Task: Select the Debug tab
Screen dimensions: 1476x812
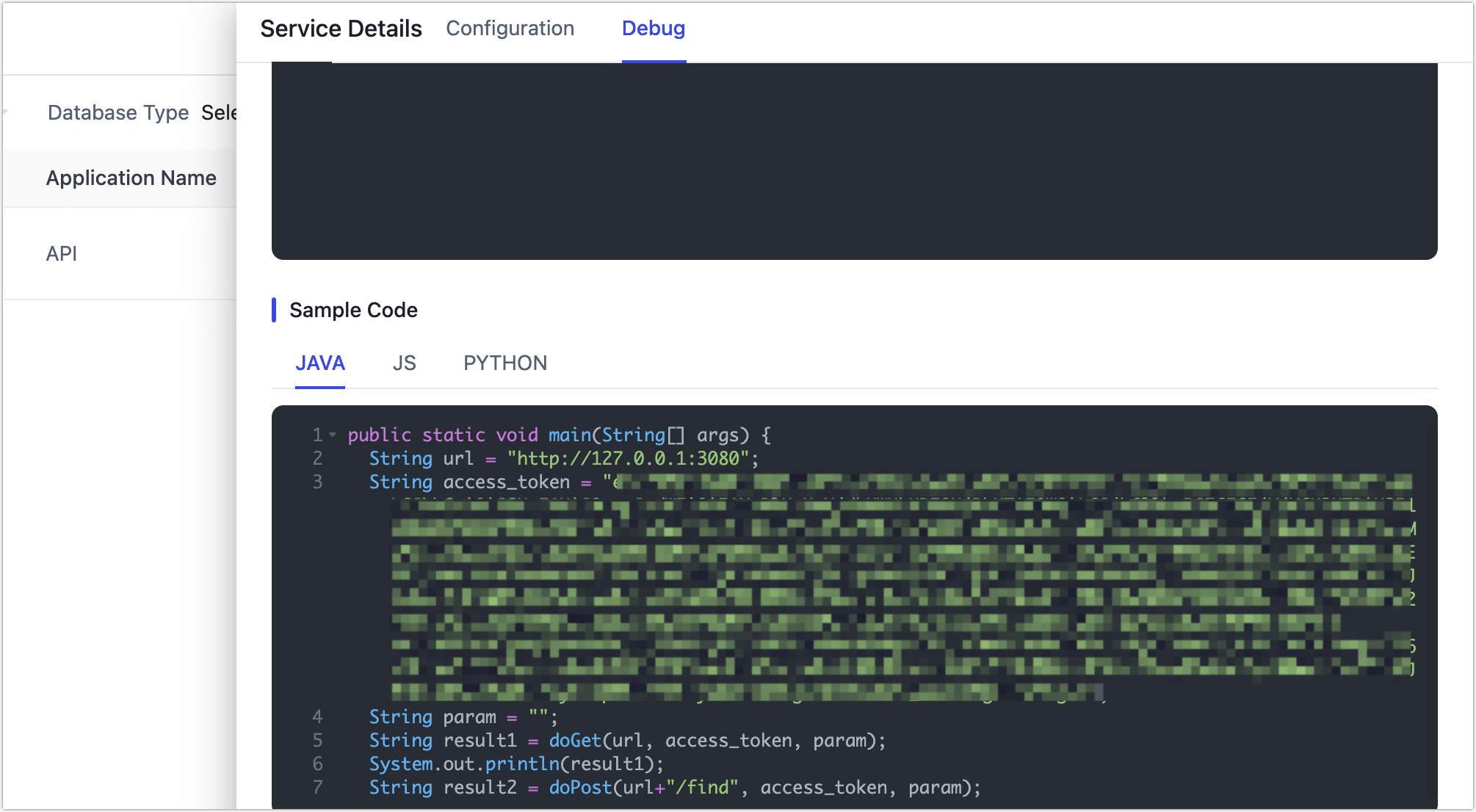Action: pos(653,29)
